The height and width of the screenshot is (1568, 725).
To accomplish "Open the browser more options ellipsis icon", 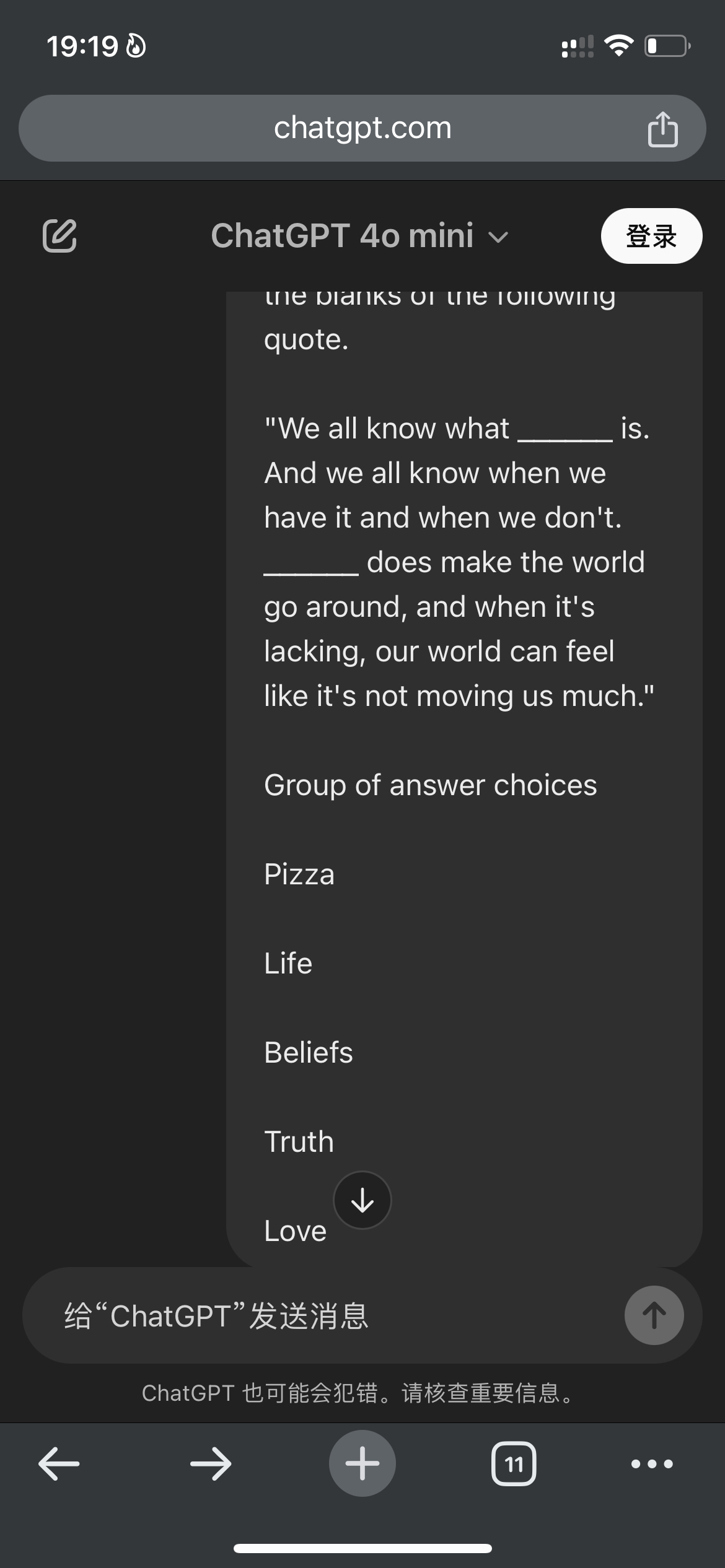I will point(649,1463).
